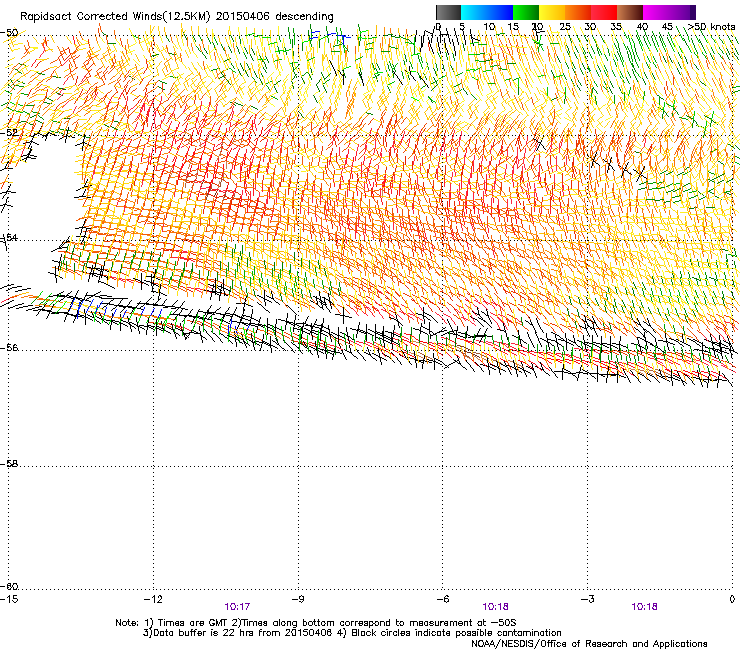Viewport: 740px width, 650px height.
Task: Click the '25' legend scale number
Action: 564,27
